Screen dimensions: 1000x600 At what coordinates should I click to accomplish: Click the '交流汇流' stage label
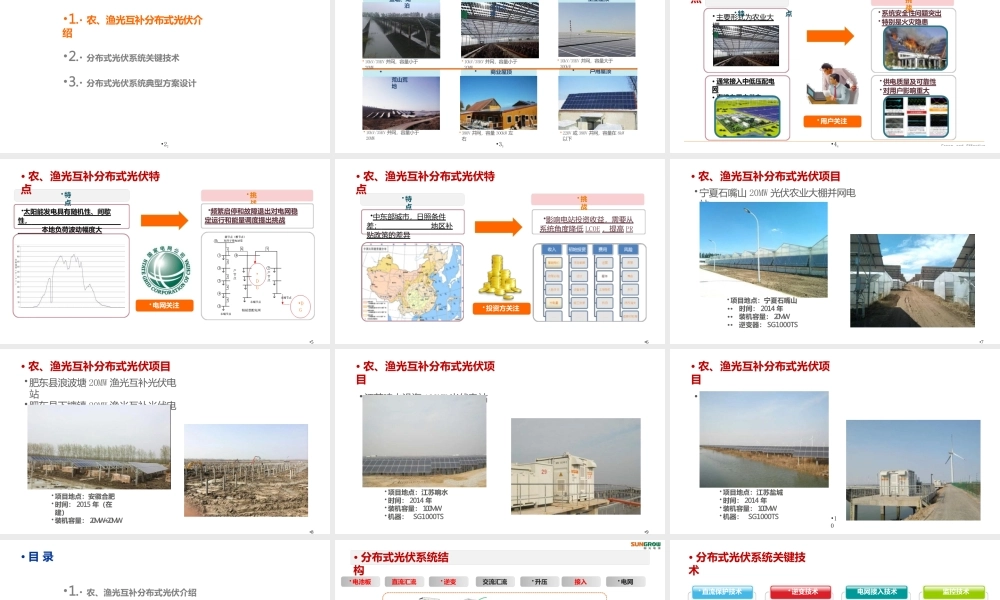point(493,582)
